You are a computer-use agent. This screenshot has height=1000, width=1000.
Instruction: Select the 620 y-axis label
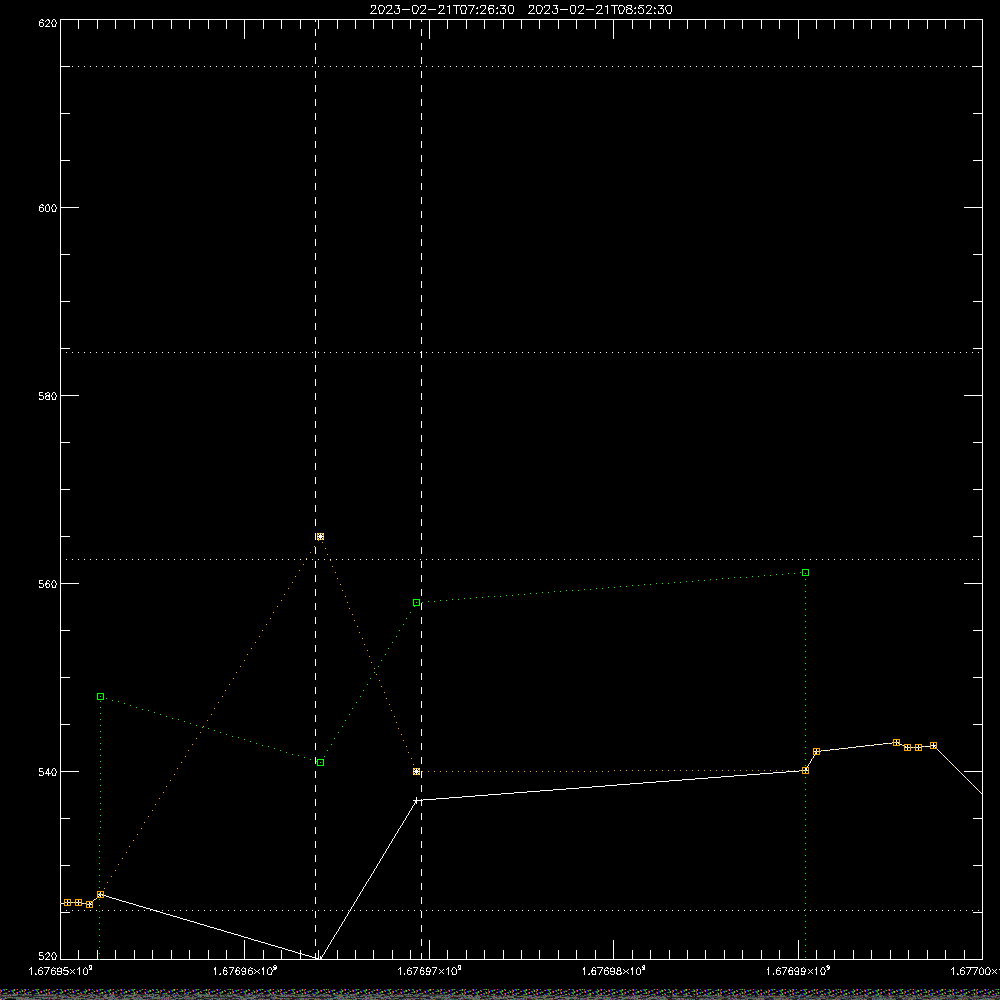click(x=48, y=24)
